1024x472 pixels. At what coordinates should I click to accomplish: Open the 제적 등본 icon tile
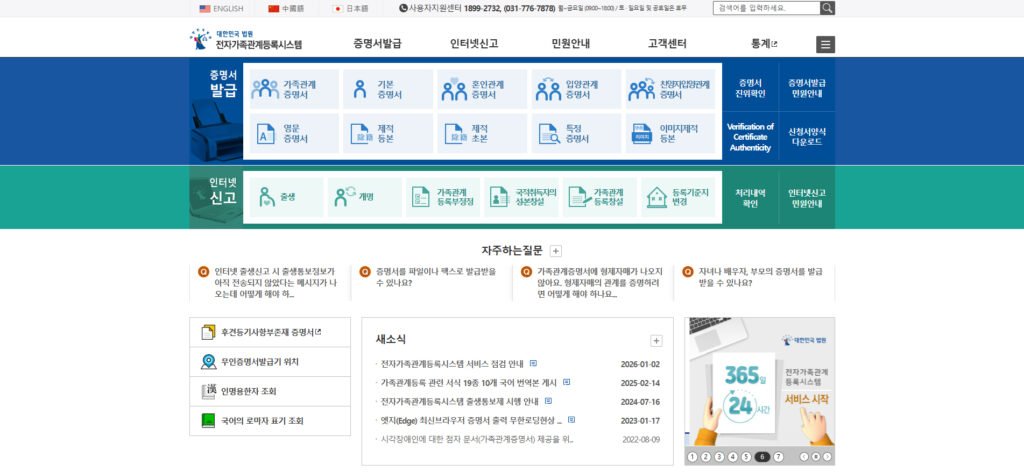[x=388, y=134]
